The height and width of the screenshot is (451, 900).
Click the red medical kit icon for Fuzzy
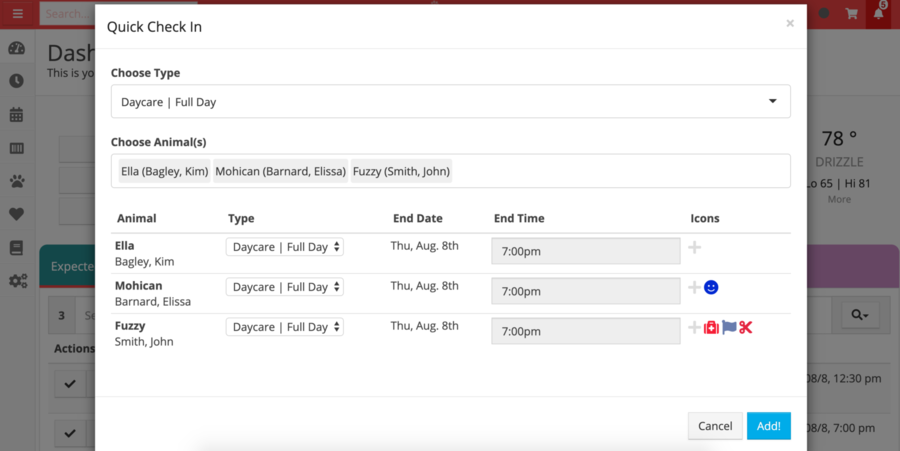(711, 328)
